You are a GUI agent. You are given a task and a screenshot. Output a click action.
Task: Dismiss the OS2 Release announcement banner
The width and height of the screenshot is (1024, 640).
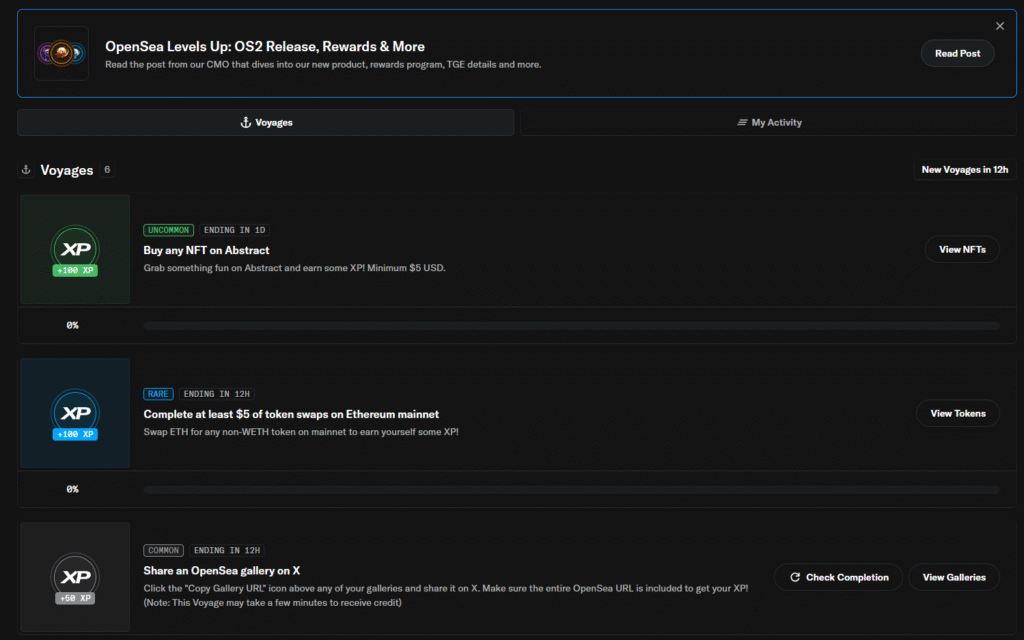pyautogui.click(x=999, y=26)
